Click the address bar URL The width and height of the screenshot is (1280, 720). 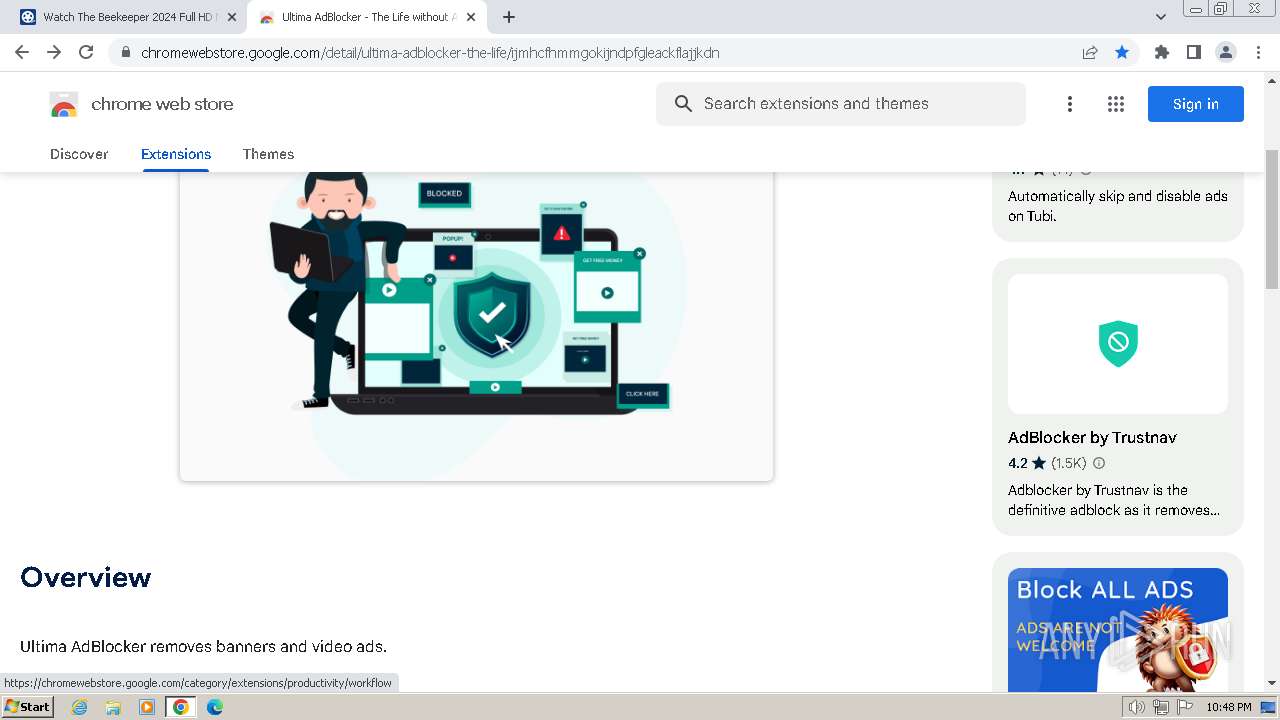tap(430, 53)
